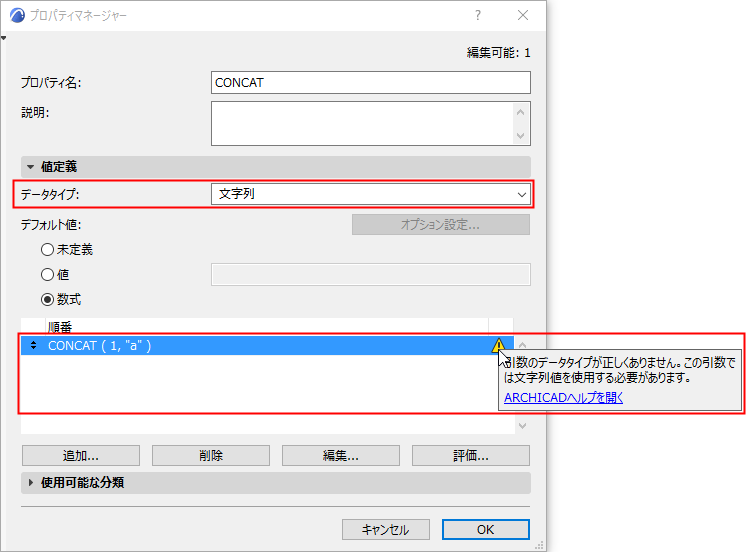The width and height of the screenshot is (746, 552).
Task: Click the 追加... button
Action: [81, 455]
